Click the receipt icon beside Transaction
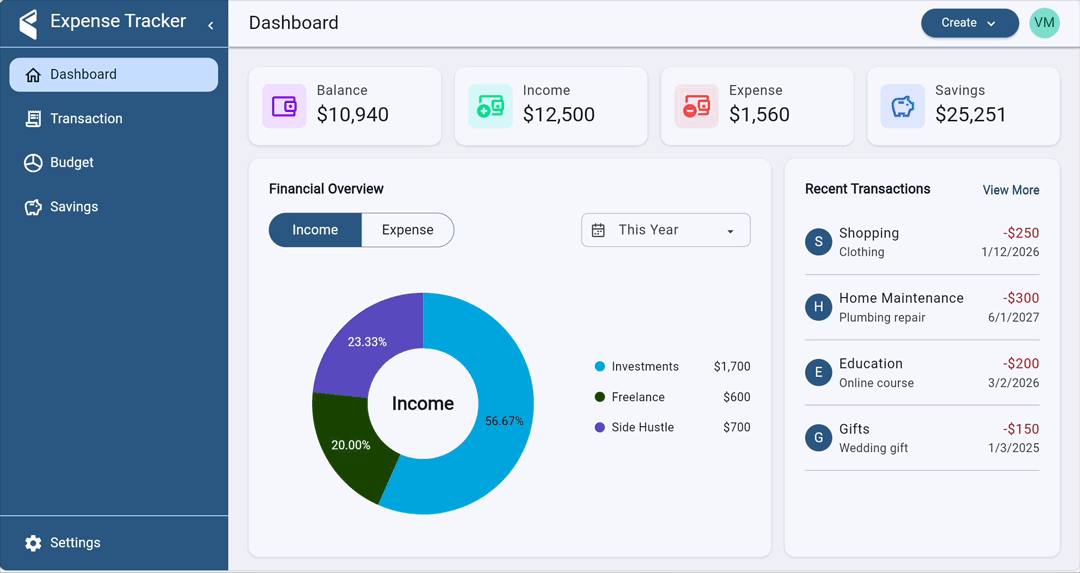The image size is (1080, 573). [x=33, y=119]
